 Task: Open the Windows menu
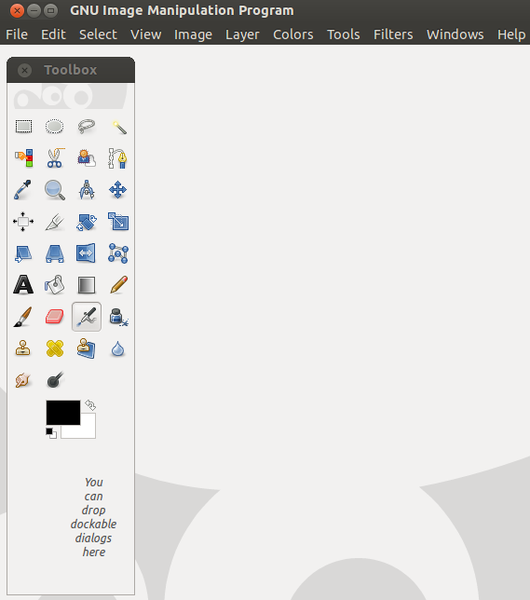click(455, 35)
